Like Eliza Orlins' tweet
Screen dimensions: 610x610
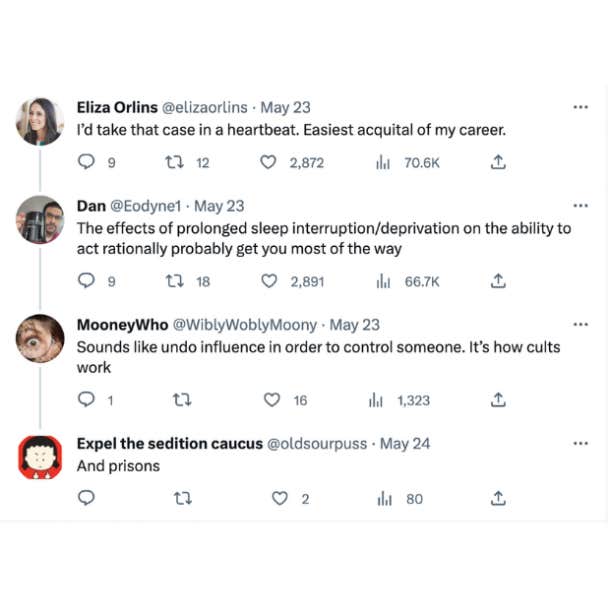point(268,162)
